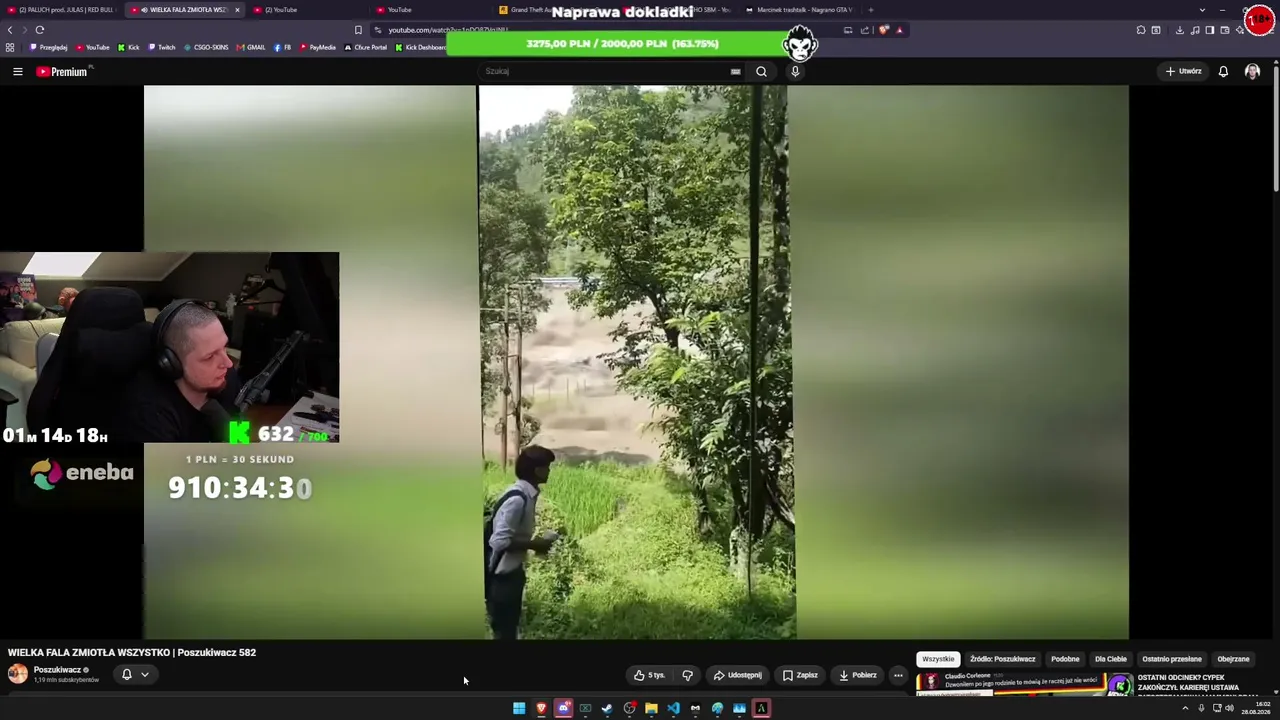Viewport: 1280px width, 720px height.
Task: Click the video title "WIELKA FALA ZMIOTŁA WSZYSTKO"
Action: [89, 652]
